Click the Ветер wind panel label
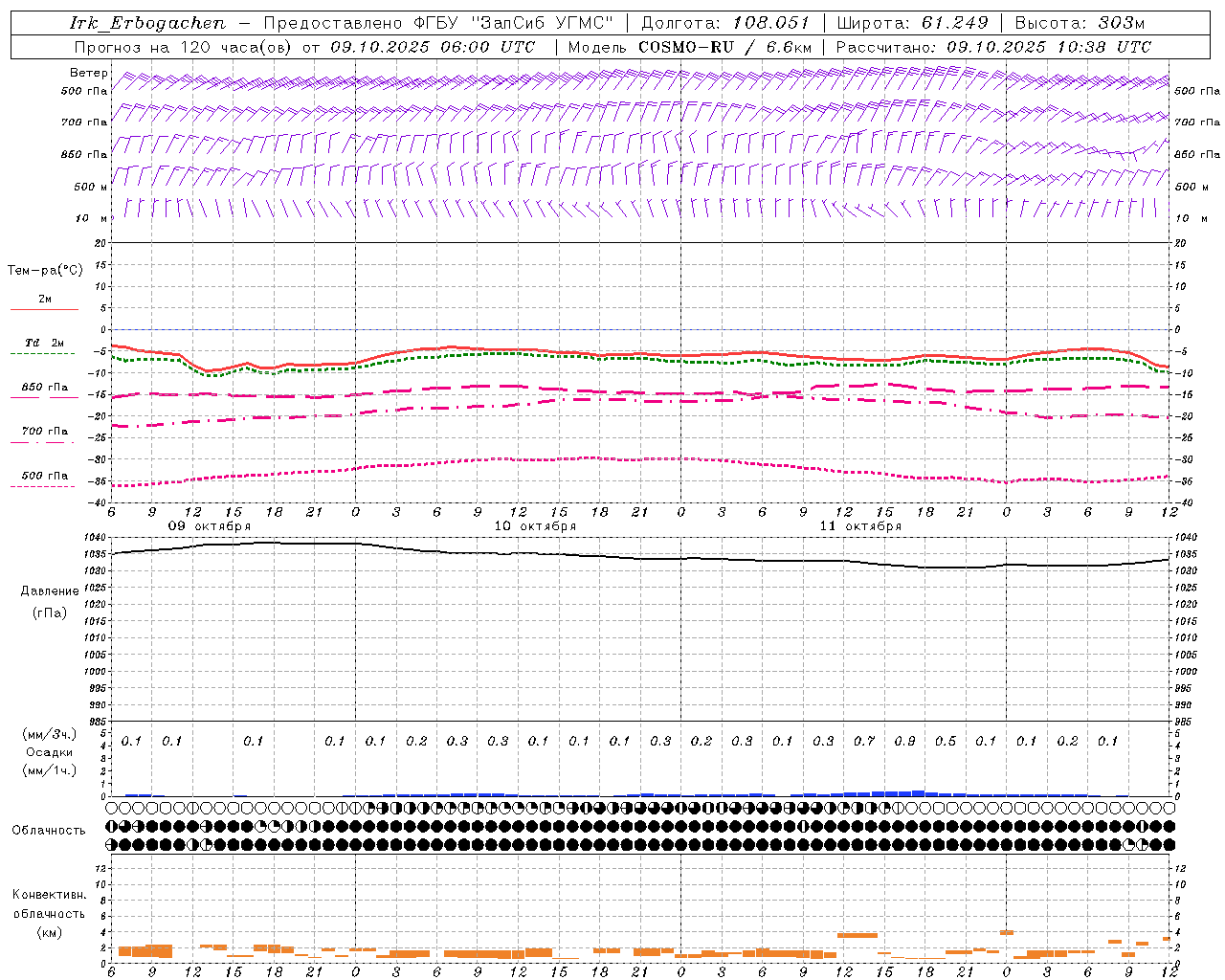The image size is (1225, 980). coord(89,73)
